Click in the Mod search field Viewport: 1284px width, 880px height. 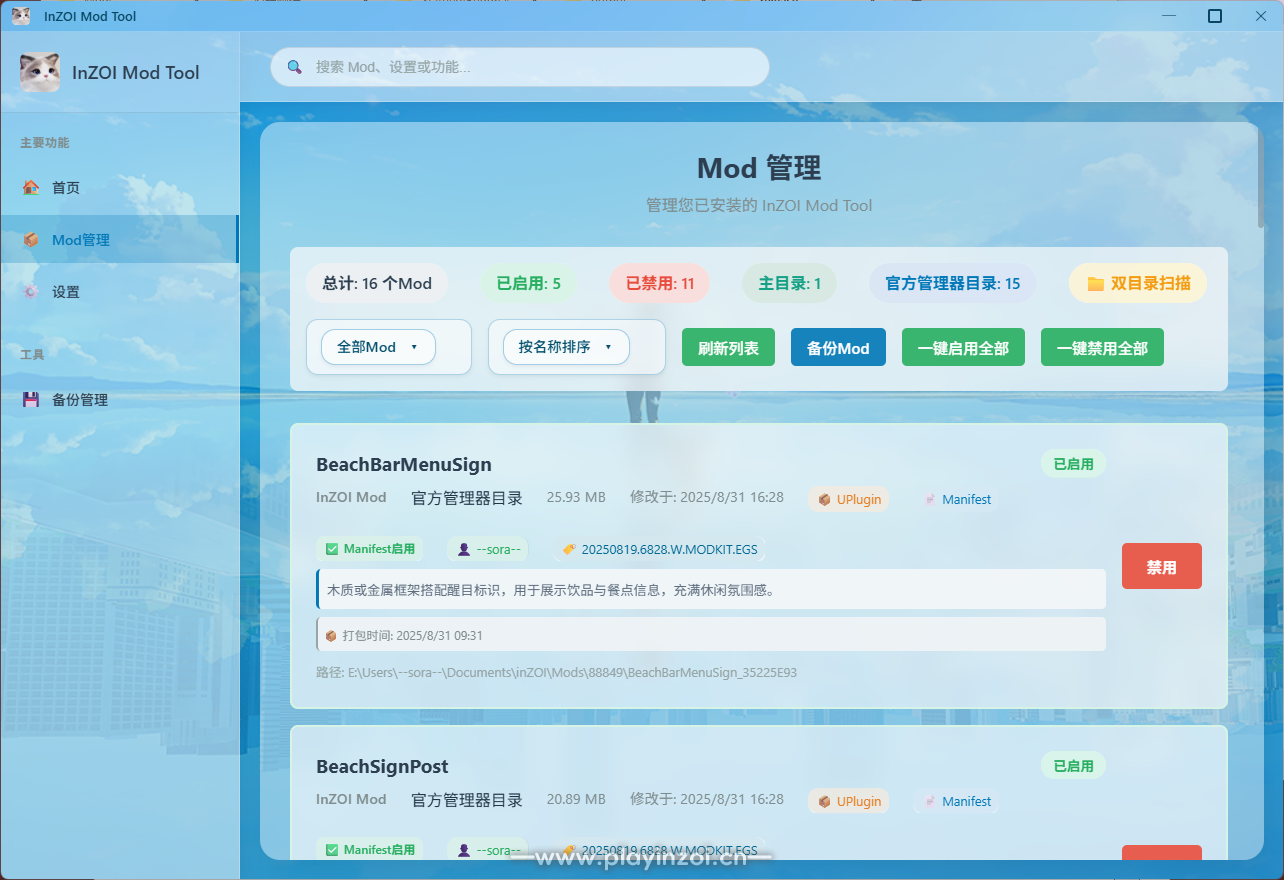tap(530, 67)
